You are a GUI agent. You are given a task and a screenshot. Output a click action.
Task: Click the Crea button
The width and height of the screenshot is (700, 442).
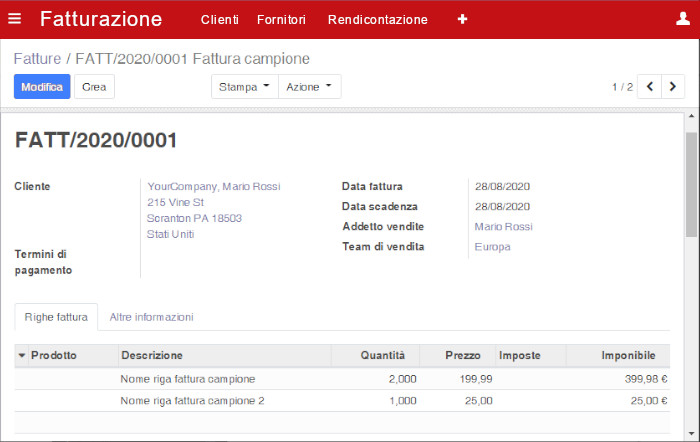tap(94, 87)
